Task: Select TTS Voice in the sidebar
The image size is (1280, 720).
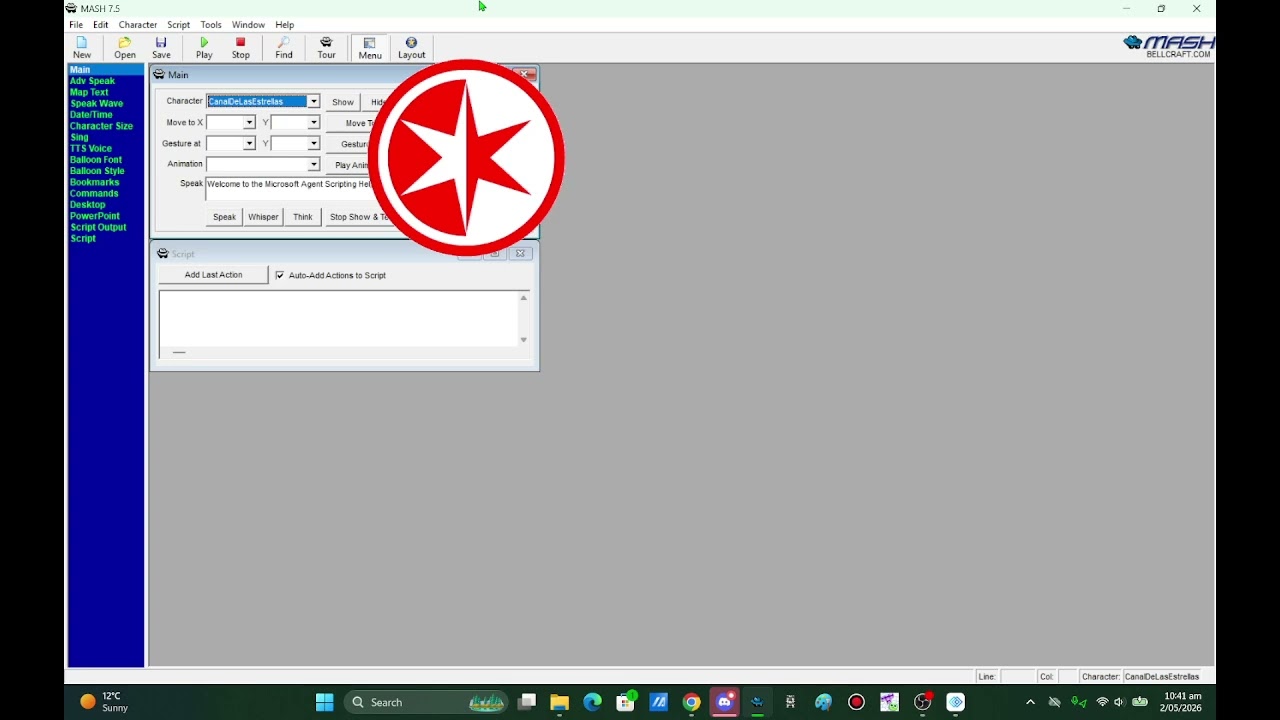Action: click(90, 148)
